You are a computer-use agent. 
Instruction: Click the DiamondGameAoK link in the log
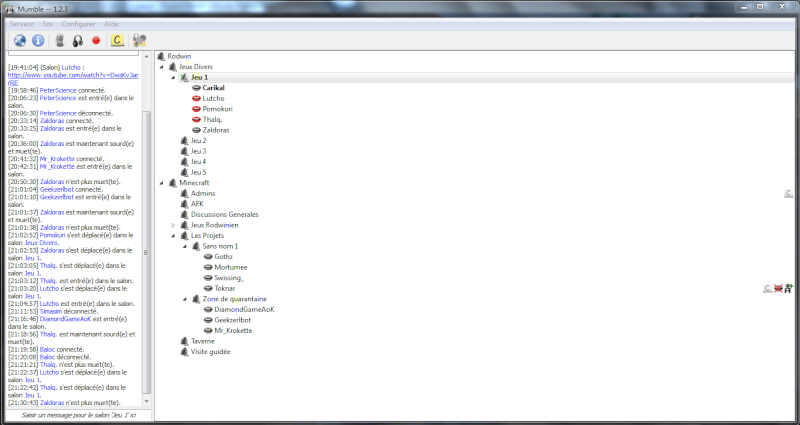click(65, 319)
